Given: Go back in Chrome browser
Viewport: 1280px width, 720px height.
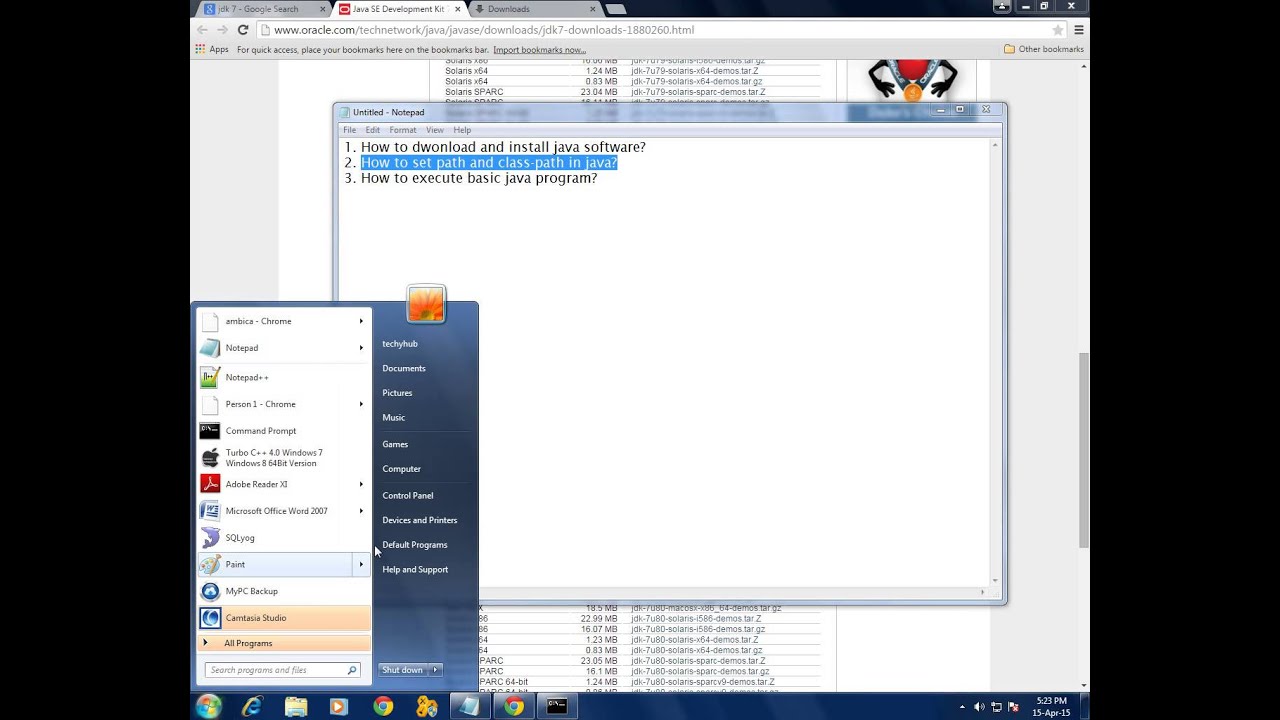Looking at the screenshot, I should tap(203, 30).
